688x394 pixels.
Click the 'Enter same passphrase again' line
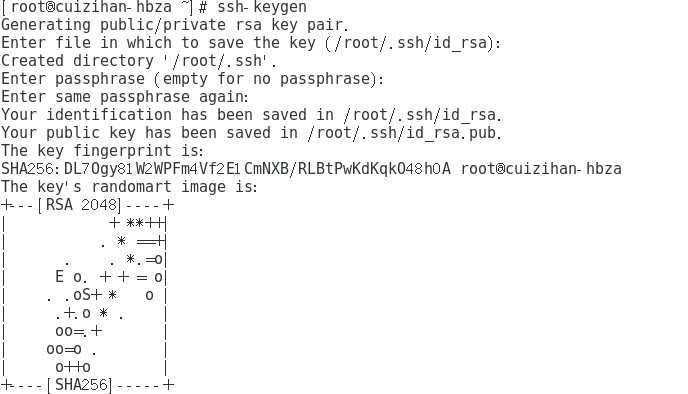pyautogui.click(x=125, y=97)
